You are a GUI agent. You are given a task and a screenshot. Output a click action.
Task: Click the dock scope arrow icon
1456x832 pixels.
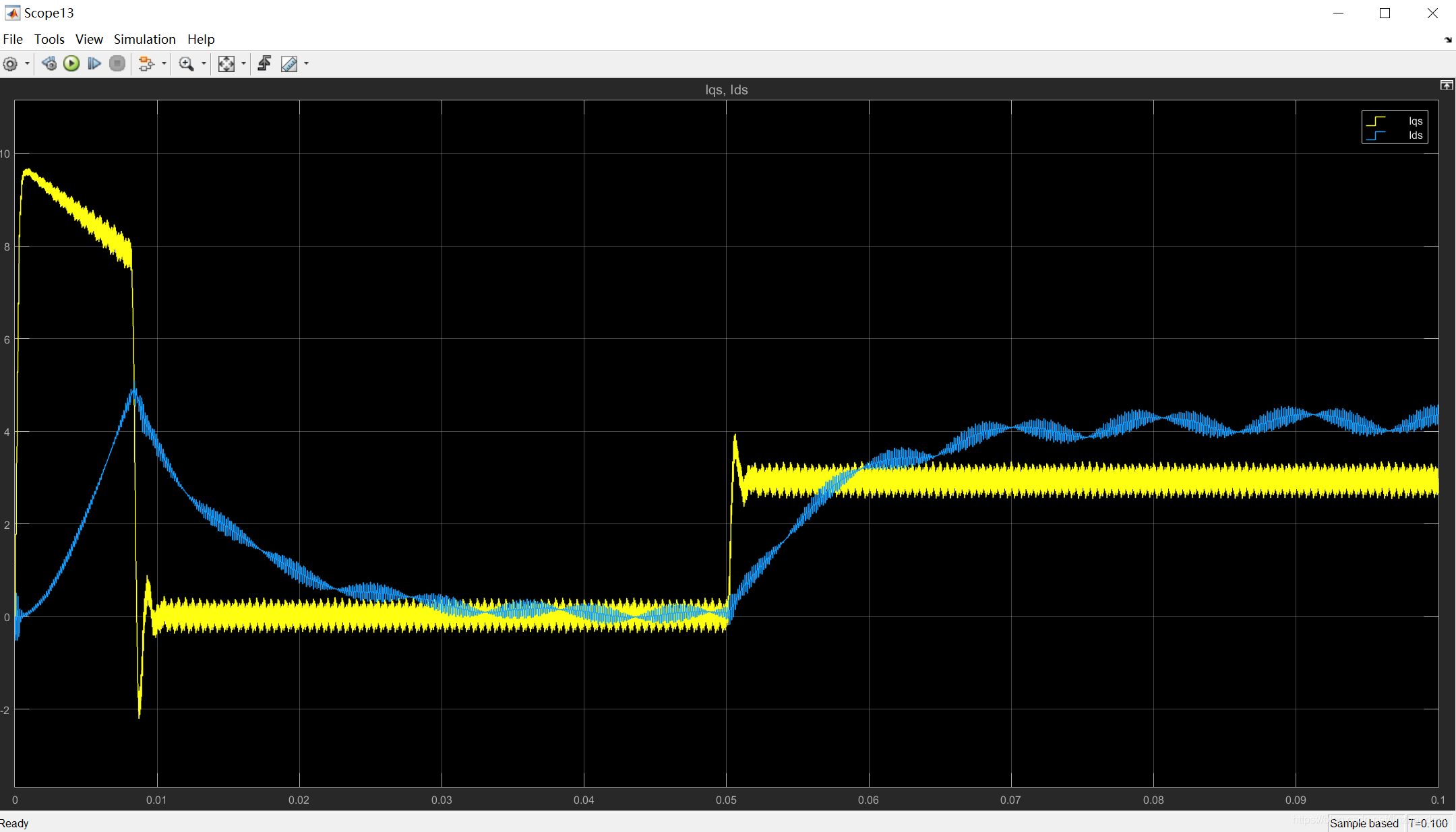coord(1448,40)
